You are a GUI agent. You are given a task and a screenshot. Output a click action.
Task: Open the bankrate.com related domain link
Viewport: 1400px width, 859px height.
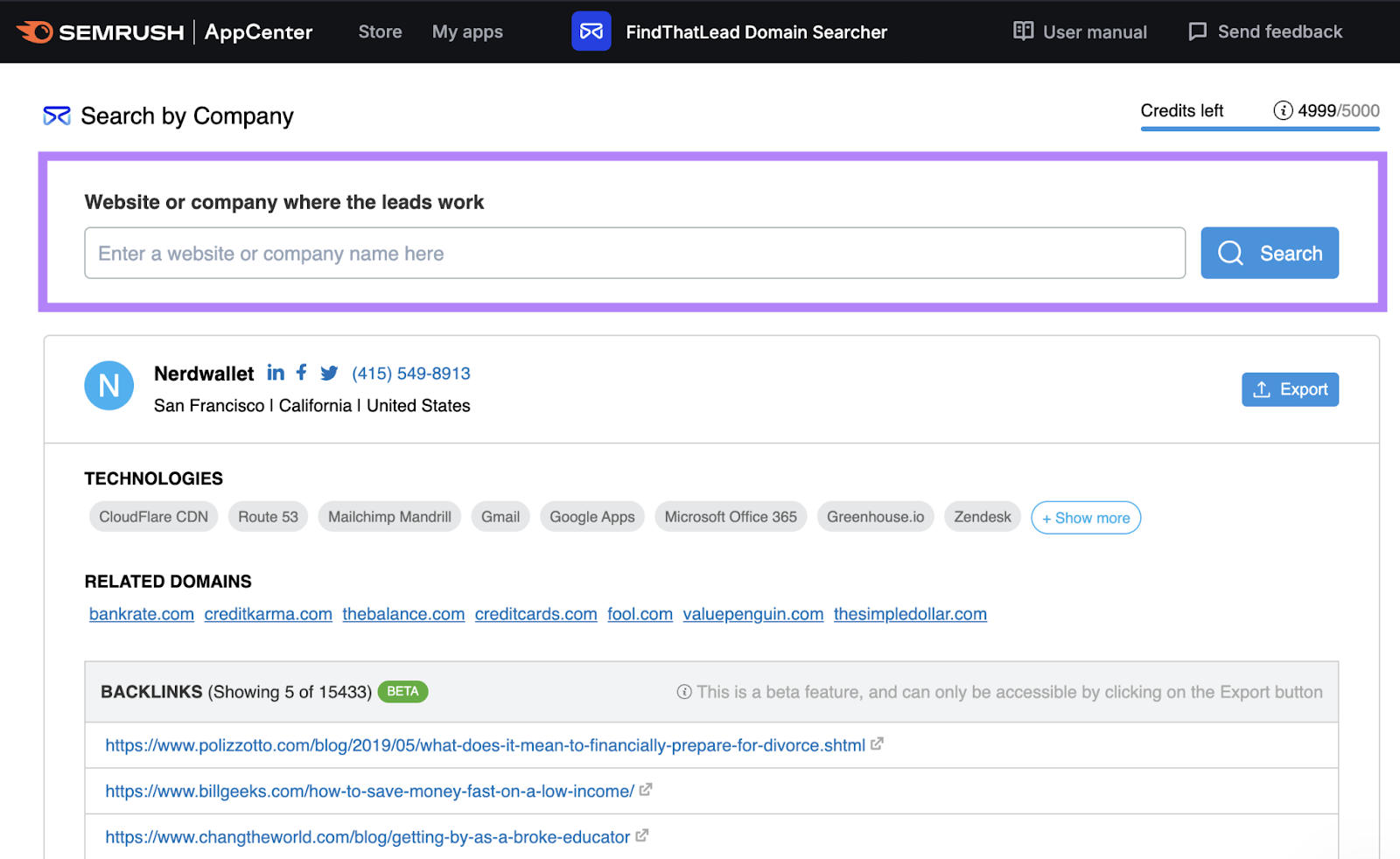[x=141, y=613]
